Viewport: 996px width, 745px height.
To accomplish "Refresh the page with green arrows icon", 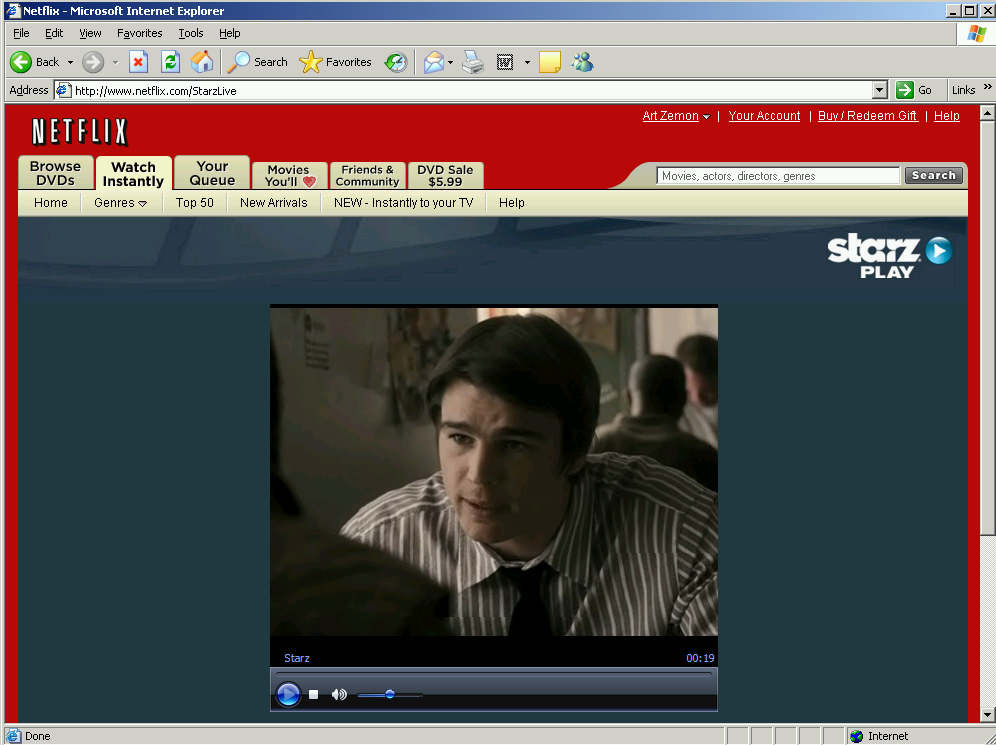I will pyautogui.click(x=170, y=62).
